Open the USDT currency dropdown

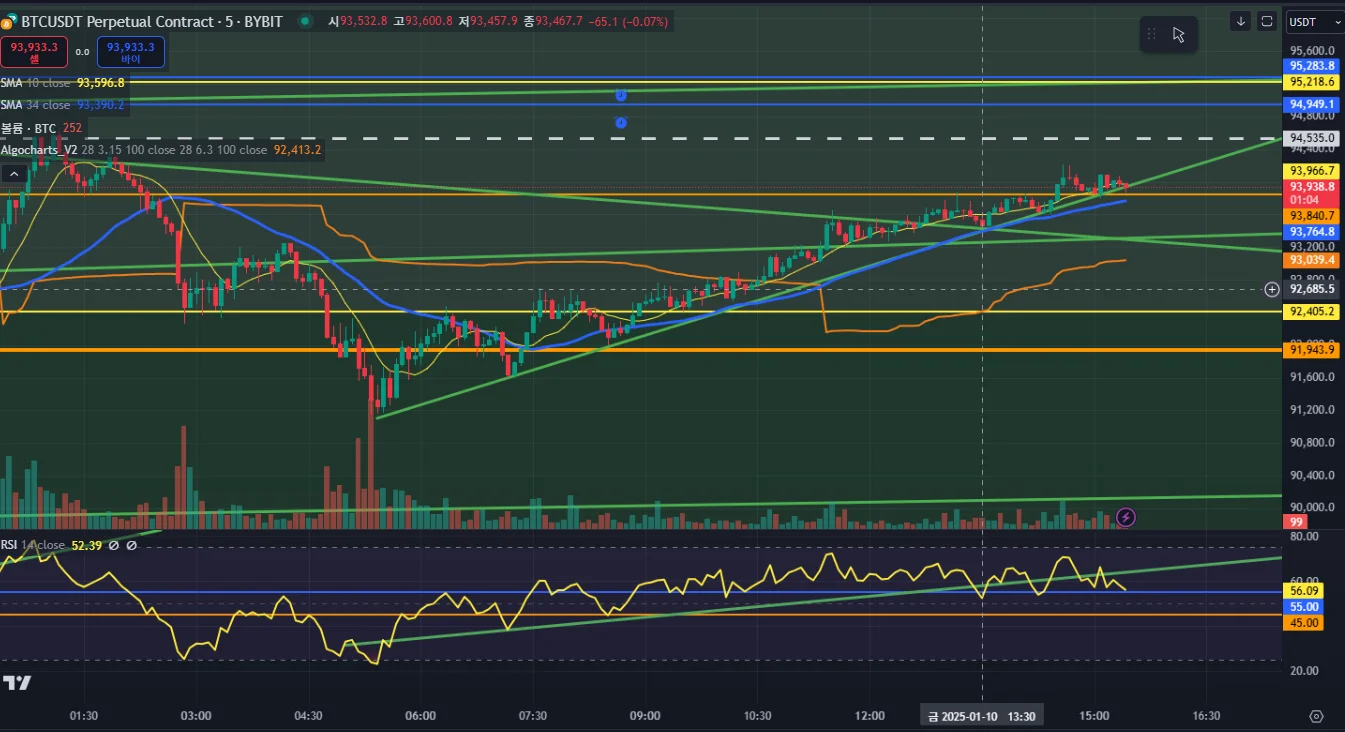[x=1314, y=21]
